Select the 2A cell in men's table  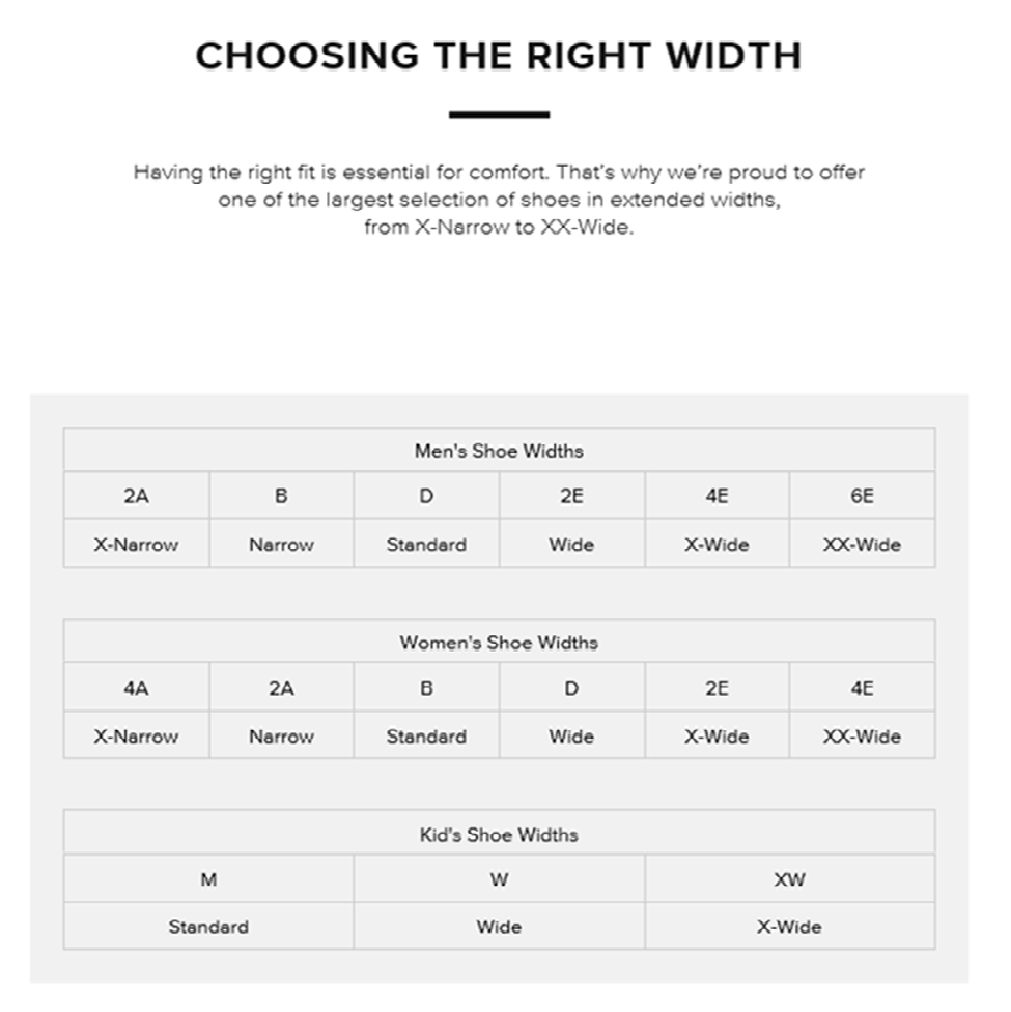[x=136, y=496]
